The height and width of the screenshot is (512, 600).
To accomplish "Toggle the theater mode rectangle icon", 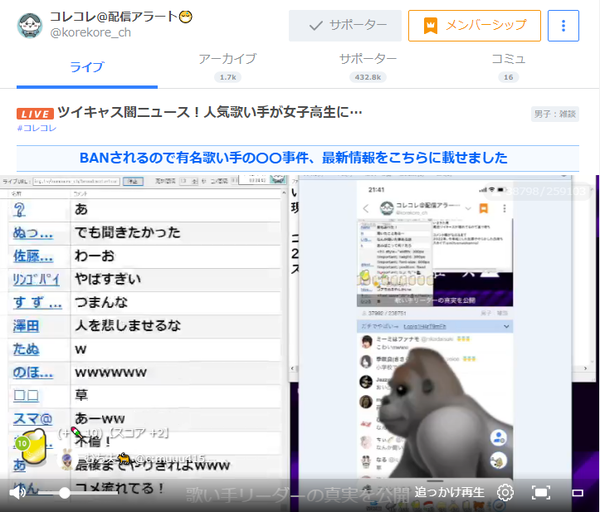I will click(577, 493).
